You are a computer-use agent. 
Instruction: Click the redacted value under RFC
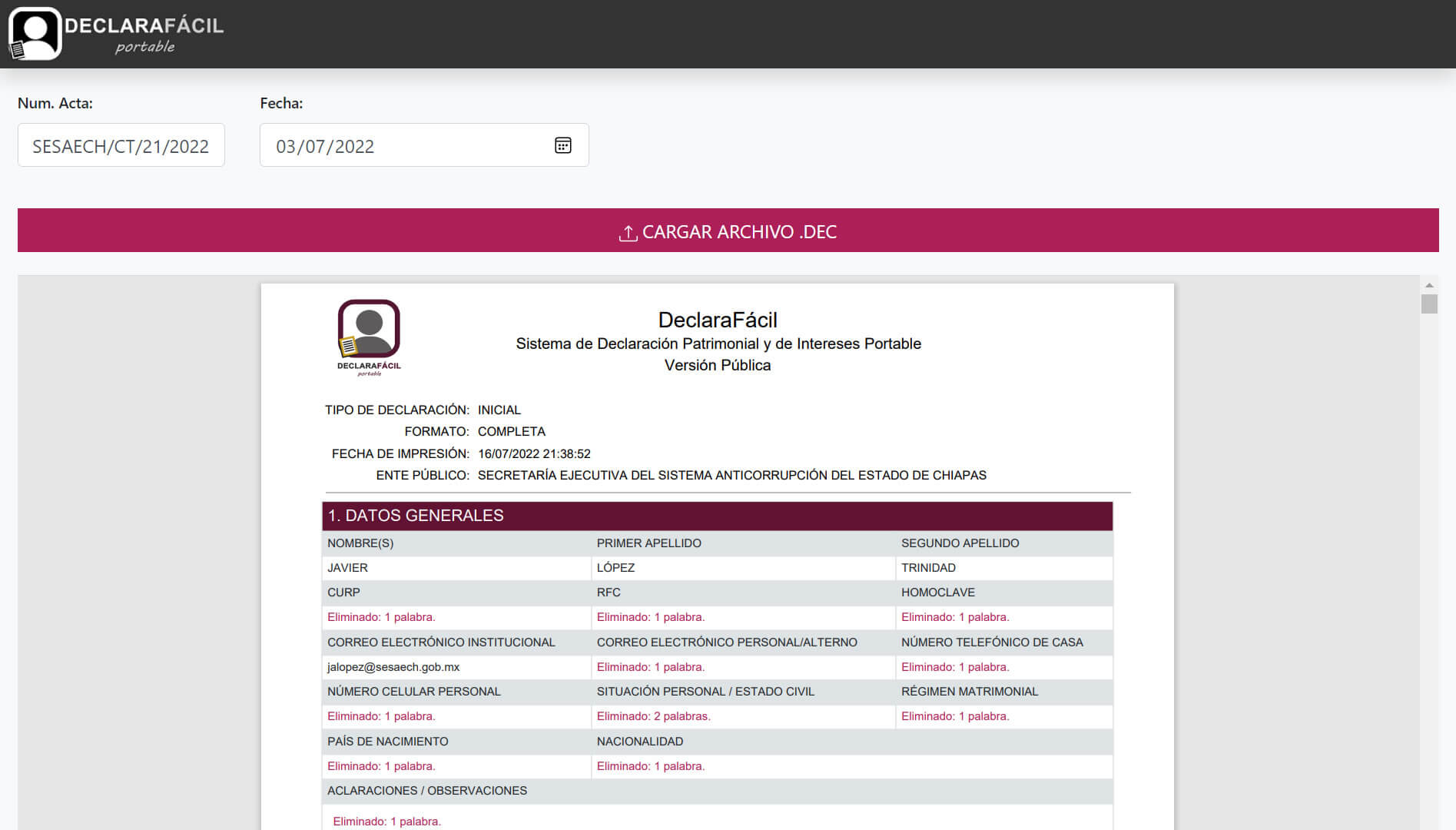coord(650,617)
